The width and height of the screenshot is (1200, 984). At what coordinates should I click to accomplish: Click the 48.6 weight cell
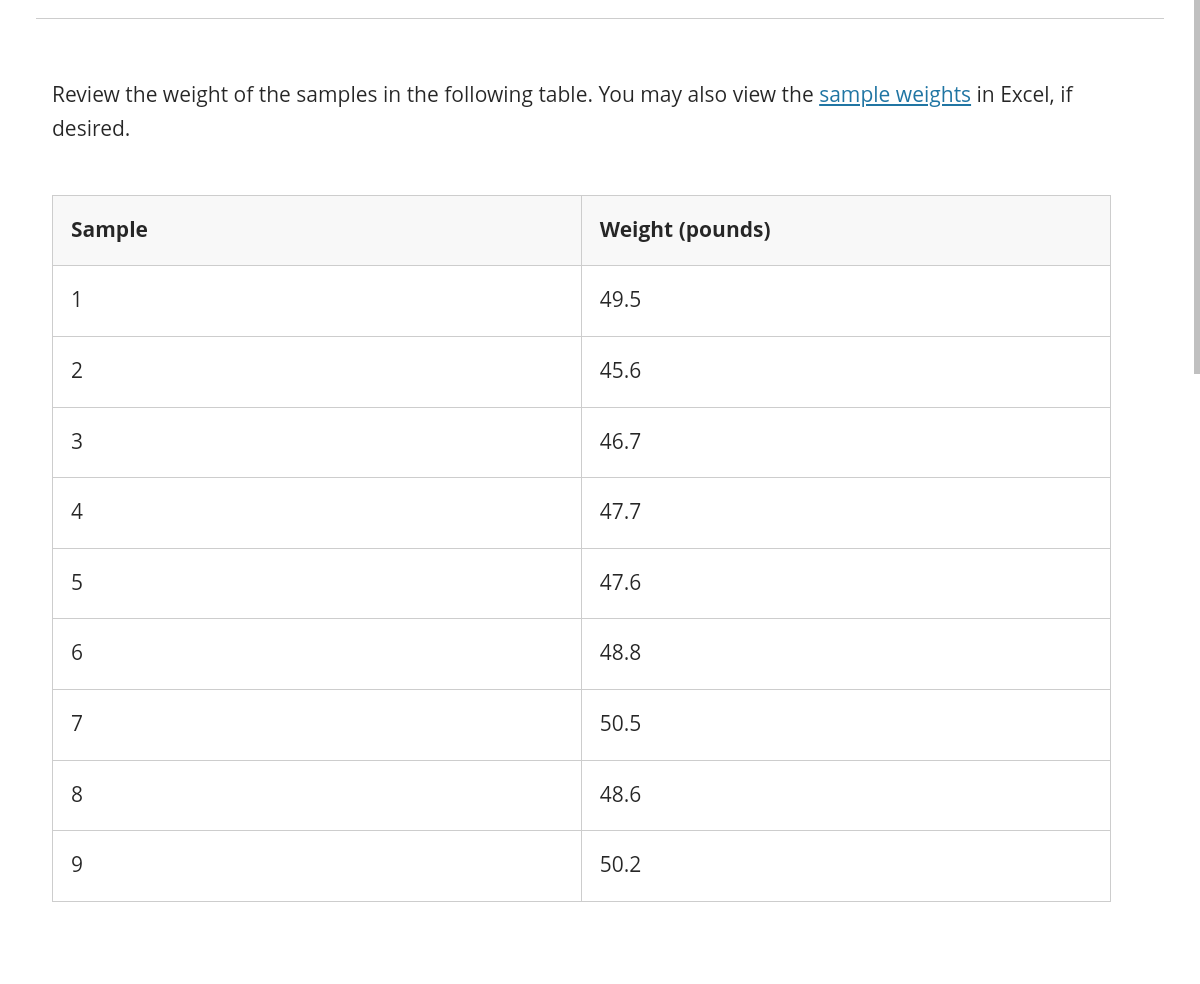coord(846,795)
